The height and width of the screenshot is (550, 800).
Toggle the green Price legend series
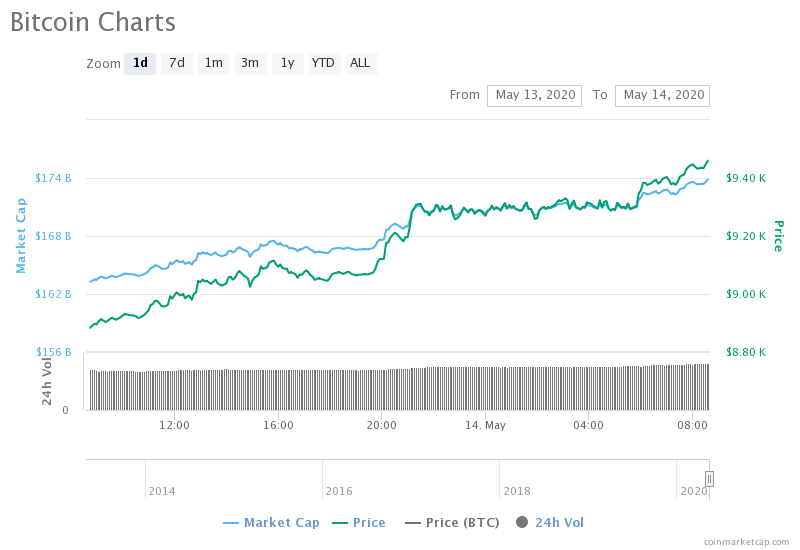[x=359, y=522]
